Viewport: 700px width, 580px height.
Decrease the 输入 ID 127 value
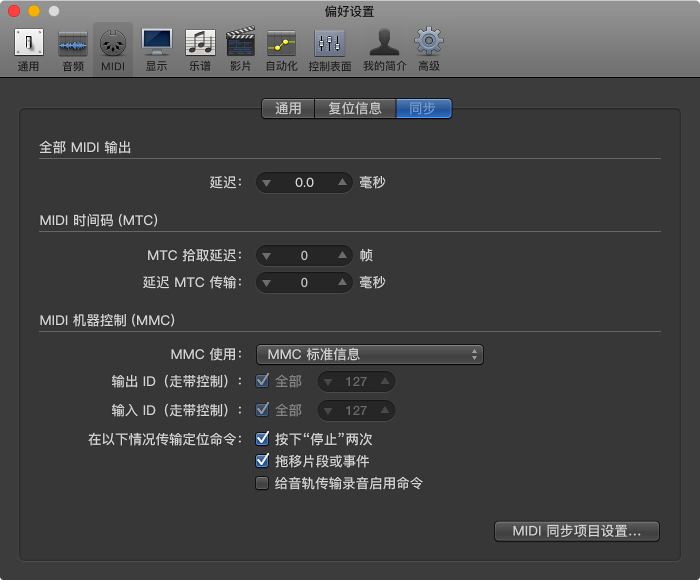pyautogui.click(x=329, y=411)
